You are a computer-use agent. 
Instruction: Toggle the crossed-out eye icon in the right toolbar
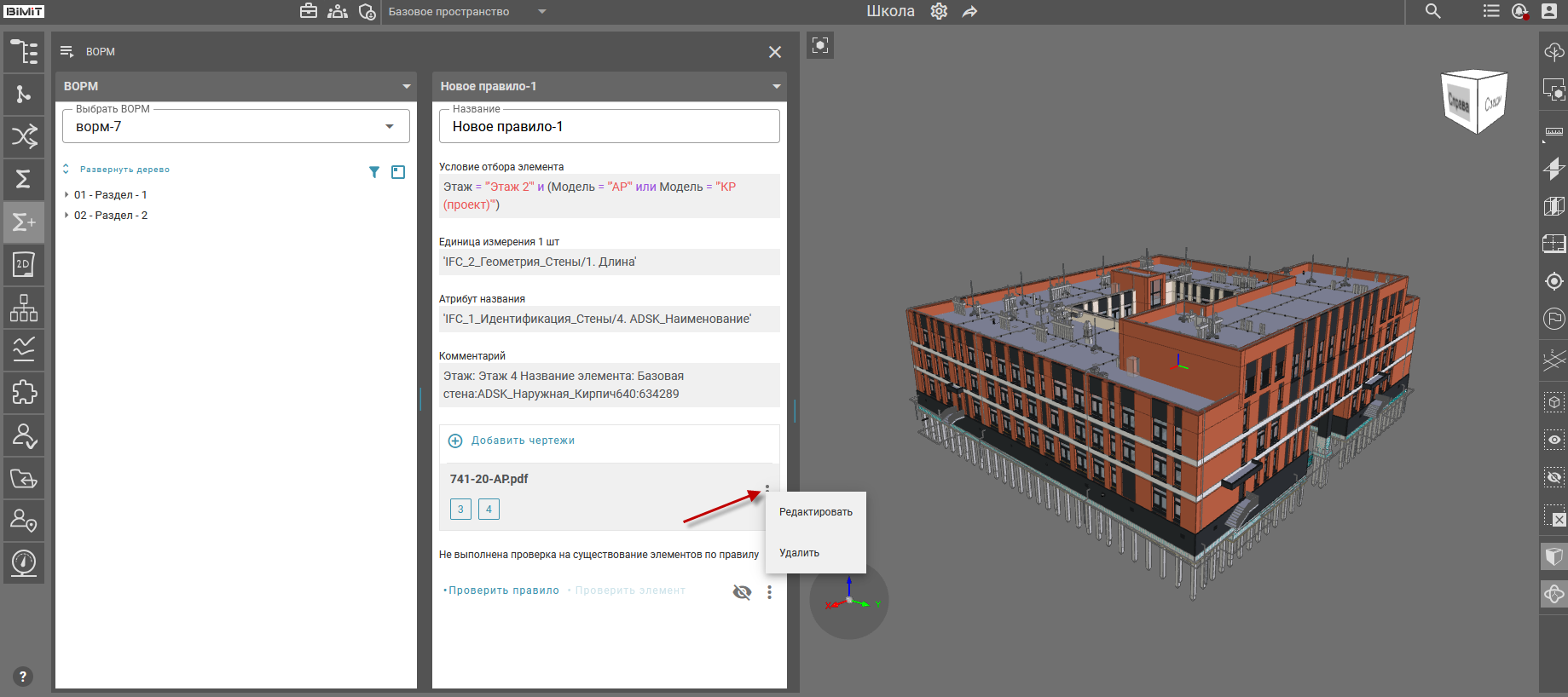pos(1554,477)
